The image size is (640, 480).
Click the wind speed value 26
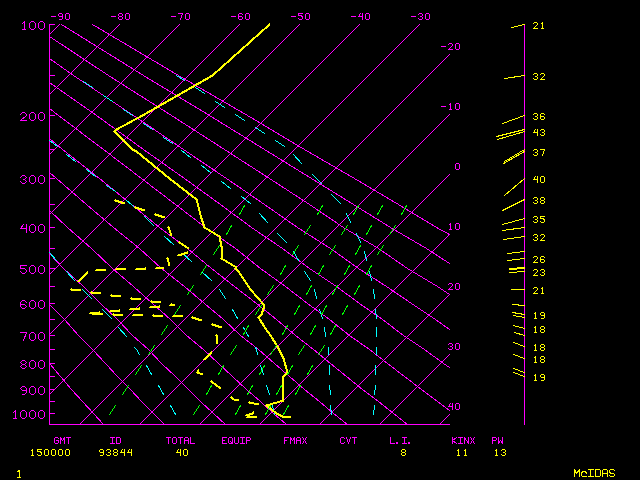click(x=538, y=260)
